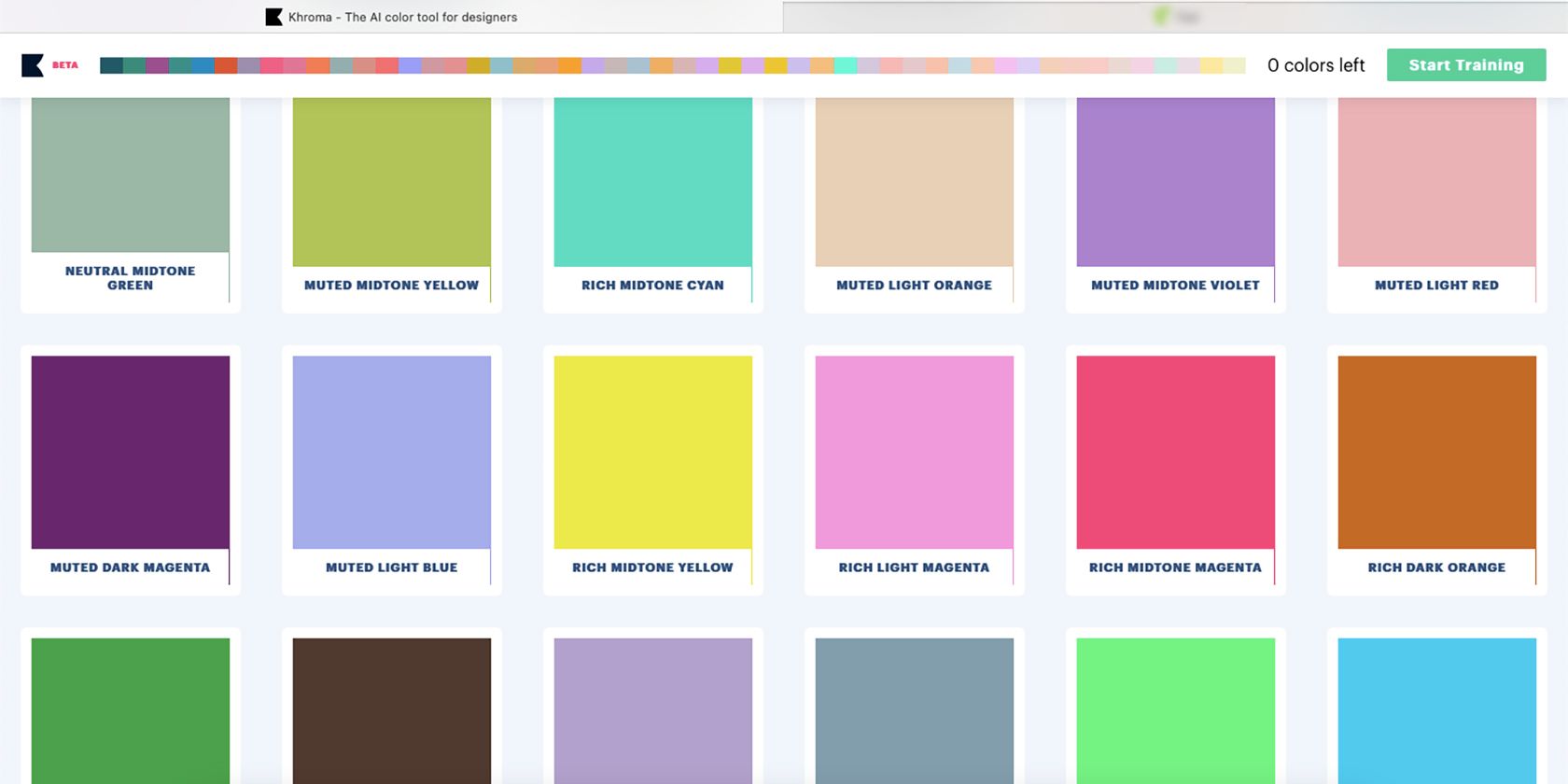Choose the Rich Dark Orange color card

(1437, 453)
